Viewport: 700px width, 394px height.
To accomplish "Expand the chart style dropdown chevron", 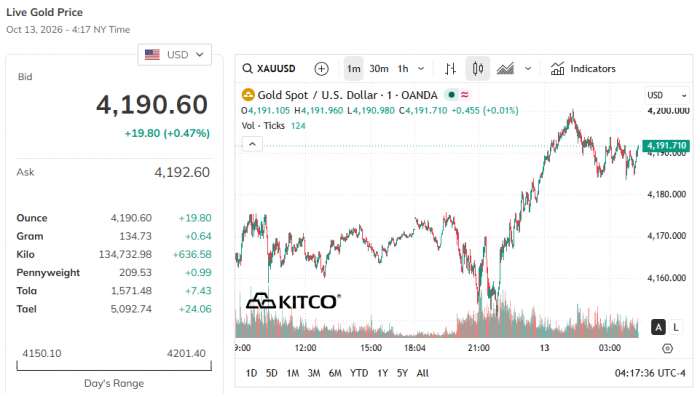I will click(528, 69).
